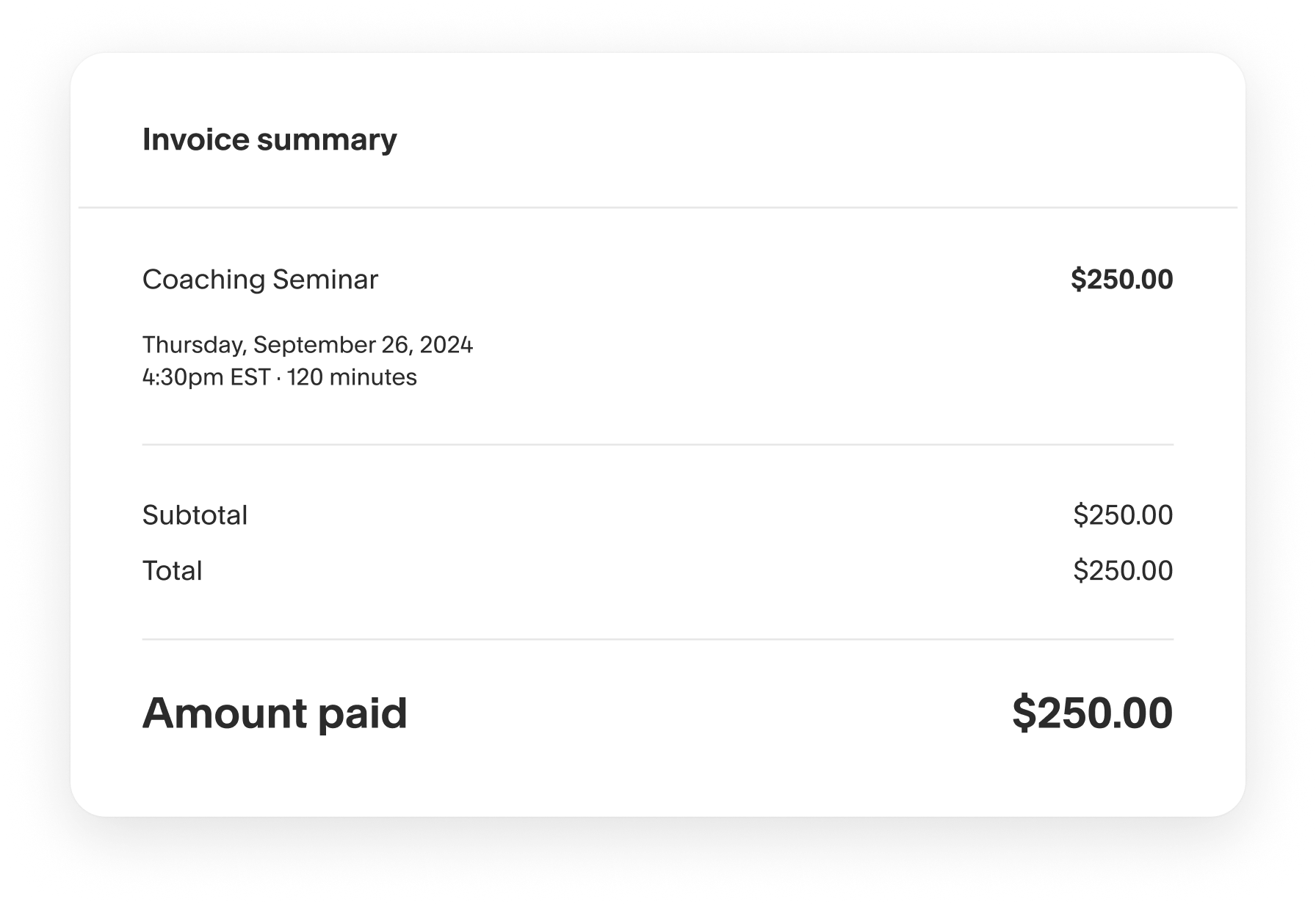The image size is (1316, 905).
Task: Click the 120 minutes duration text
Action: coord(352,377)
